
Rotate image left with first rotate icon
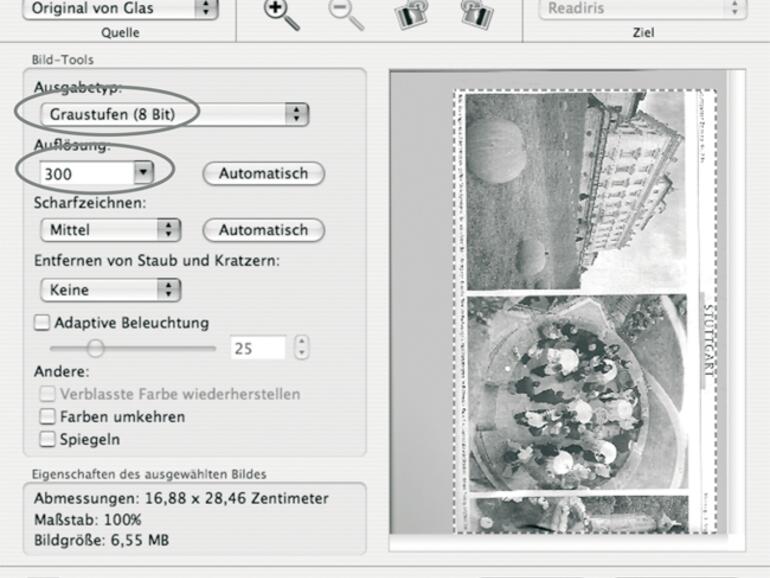[x=411, y=14]
